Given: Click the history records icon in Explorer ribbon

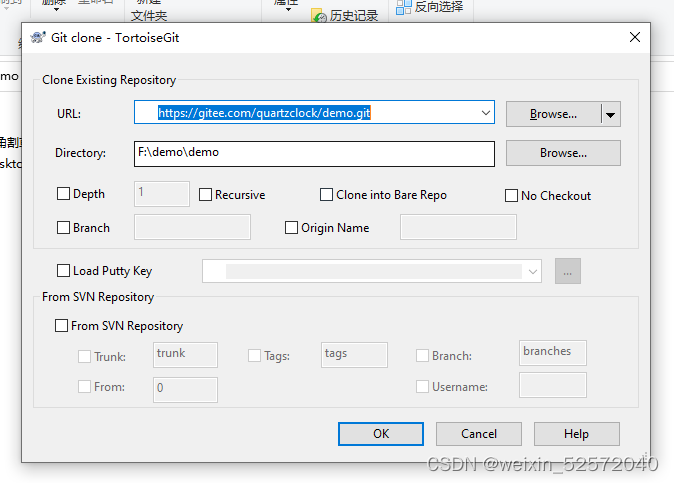Looking at the screenshot, I should point(319,16).
